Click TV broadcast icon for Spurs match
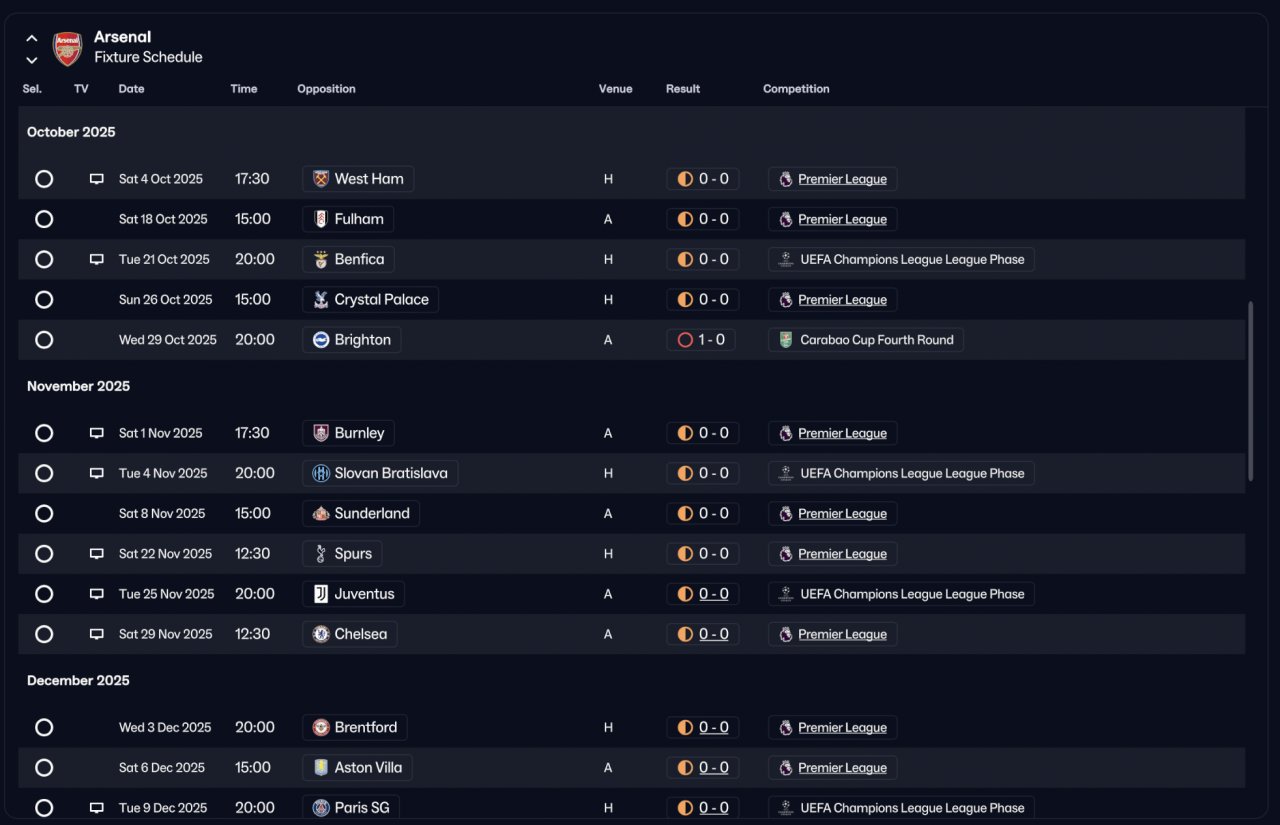 [x=97, y=554]
